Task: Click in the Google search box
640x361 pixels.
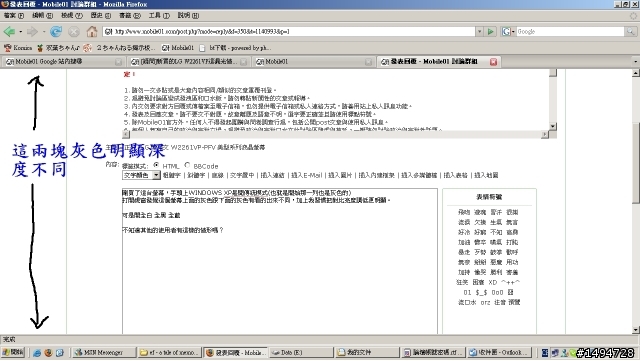Action: 570,31
